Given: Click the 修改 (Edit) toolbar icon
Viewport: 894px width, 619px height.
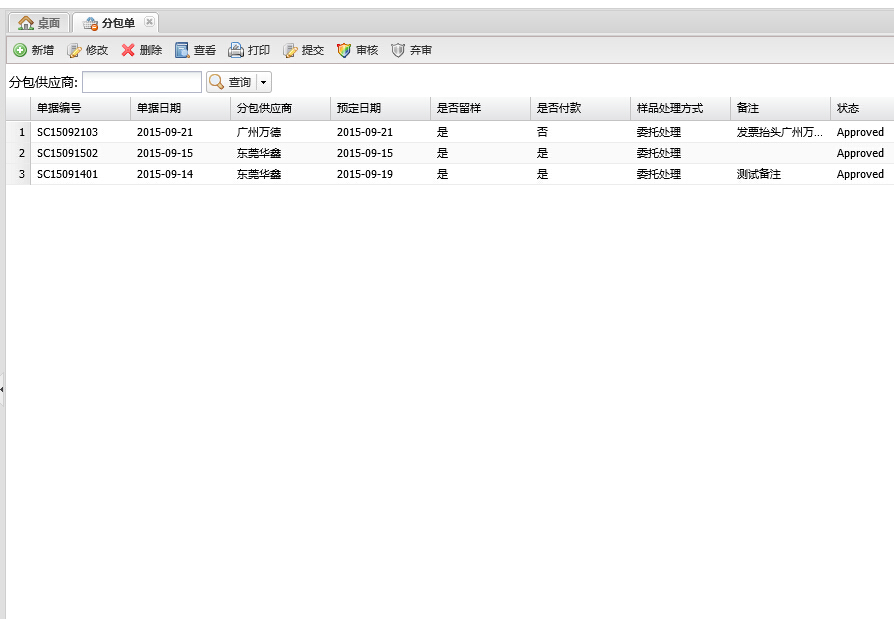Looking at the screenshot, I should coord(74,50).
